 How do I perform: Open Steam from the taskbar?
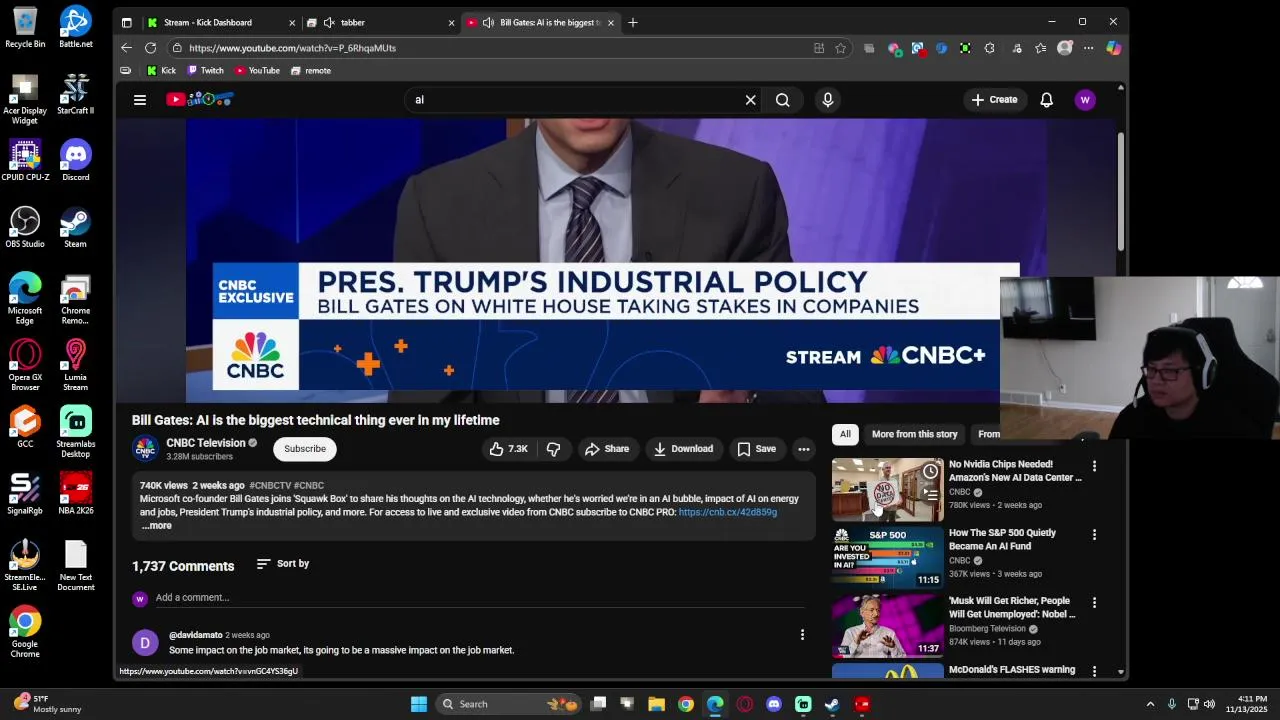(832, 704)
